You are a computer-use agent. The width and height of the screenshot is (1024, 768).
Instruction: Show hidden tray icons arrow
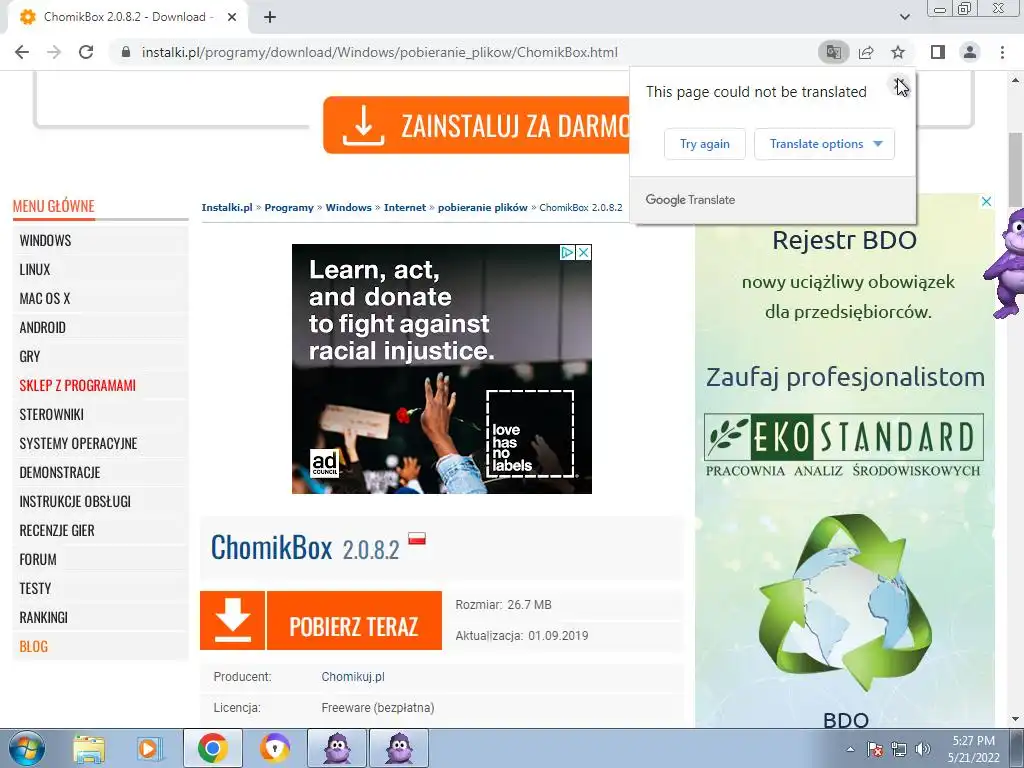[850, 749]
